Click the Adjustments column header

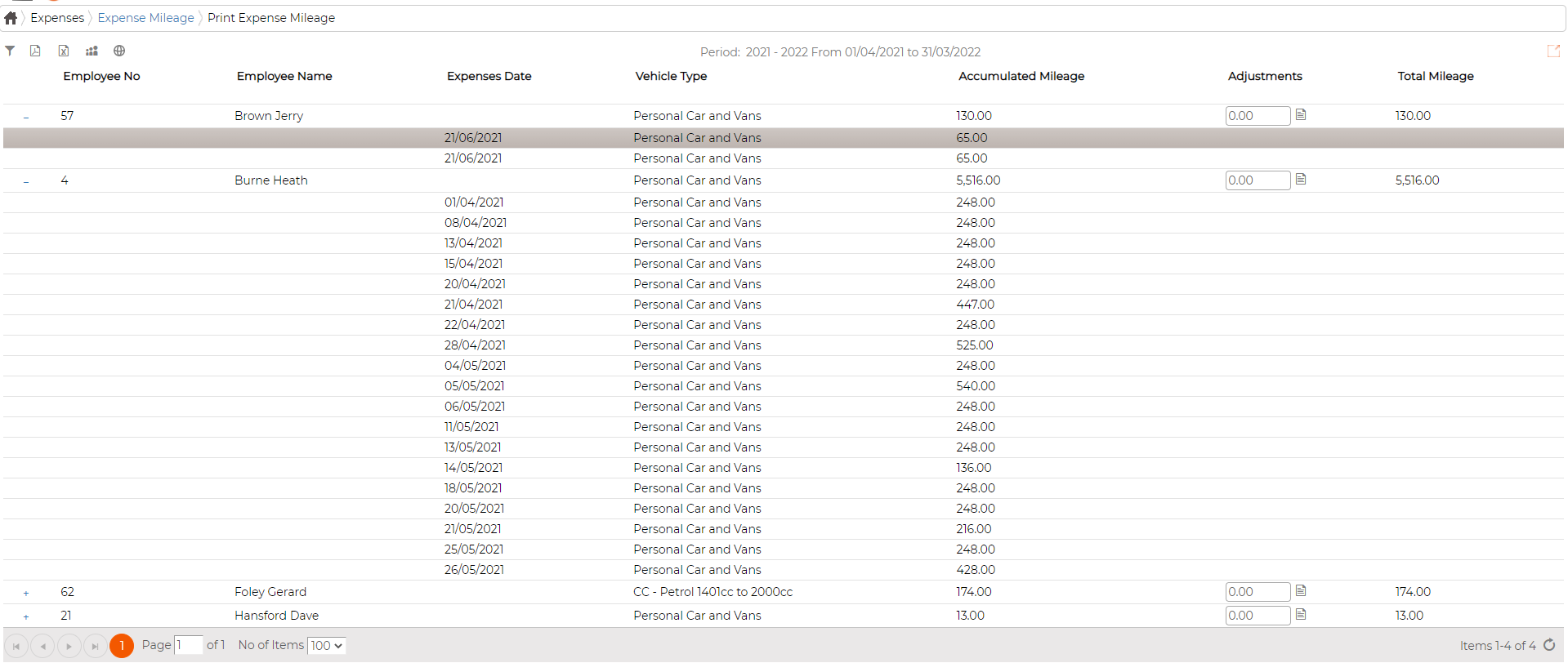click(x=1265, y=76)
